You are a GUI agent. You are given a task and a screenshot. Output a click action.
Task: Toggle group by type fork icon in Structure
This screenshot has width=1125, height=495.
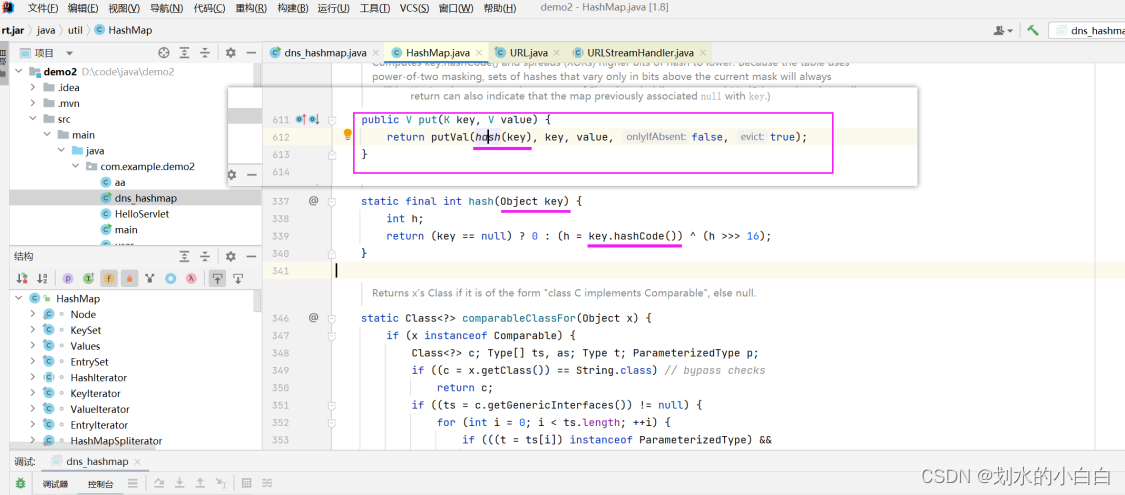tap(150, 278)
